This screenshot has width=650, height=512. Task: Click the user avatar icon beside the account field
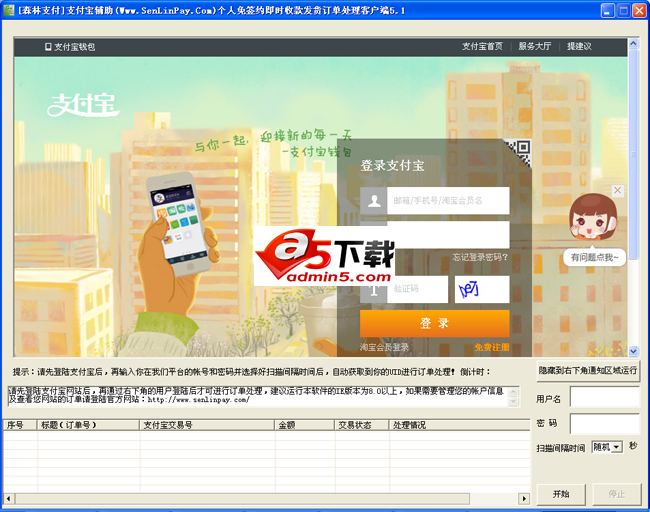coord(374,201)
